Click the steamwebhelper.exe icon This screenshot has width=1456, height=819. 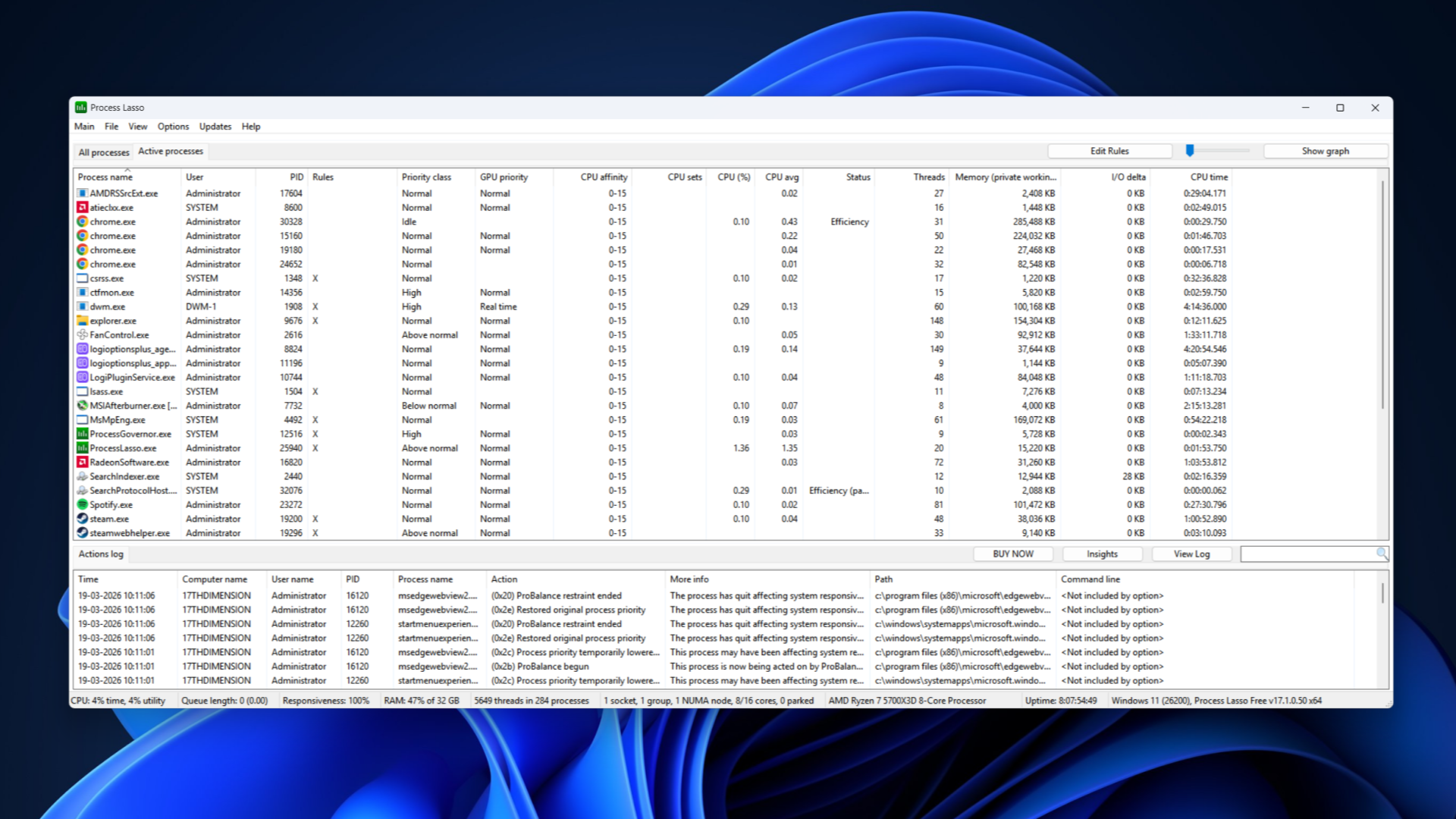(83, 533)
